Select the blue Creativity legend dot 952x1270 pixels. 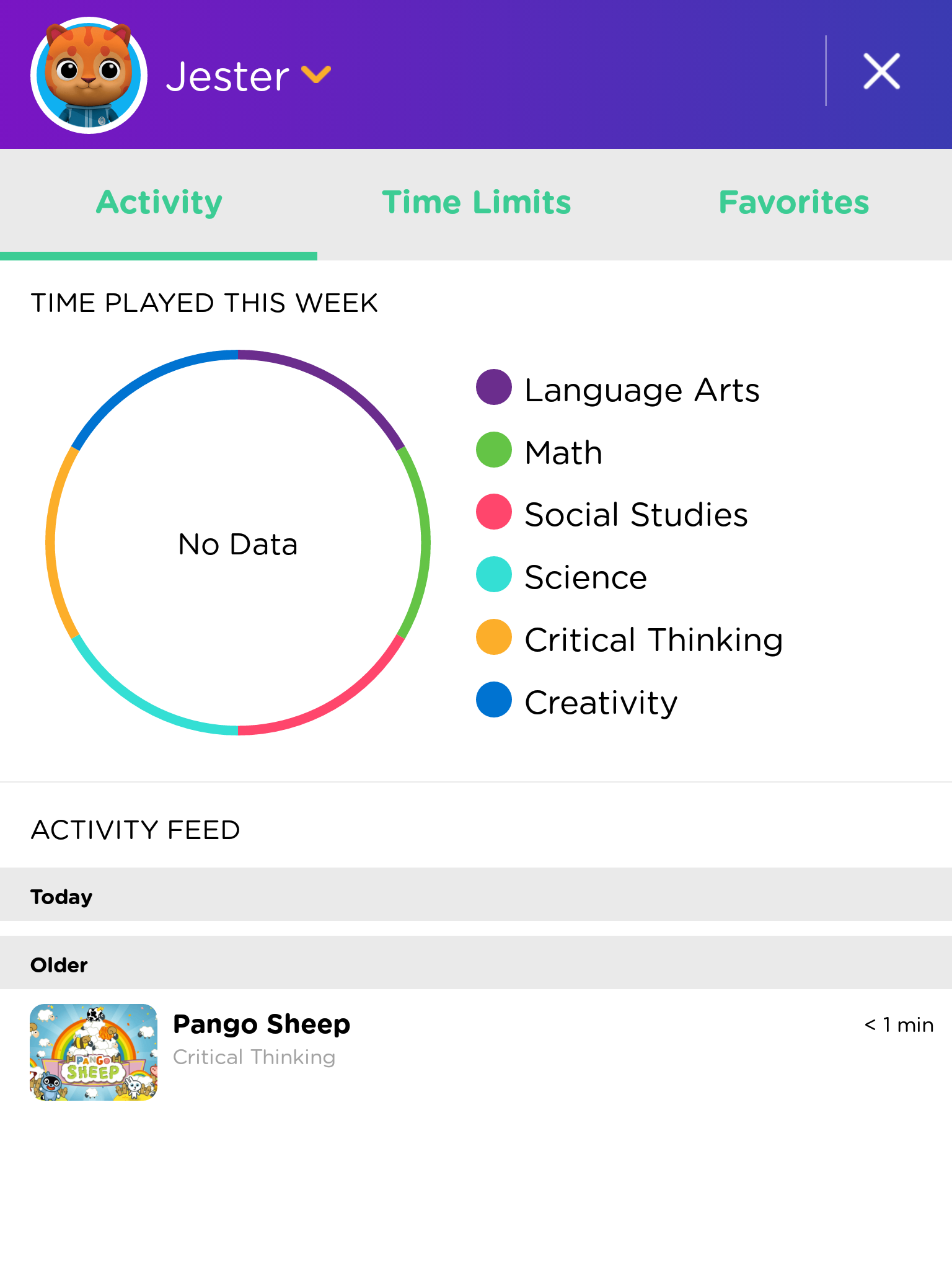point(494,699)
